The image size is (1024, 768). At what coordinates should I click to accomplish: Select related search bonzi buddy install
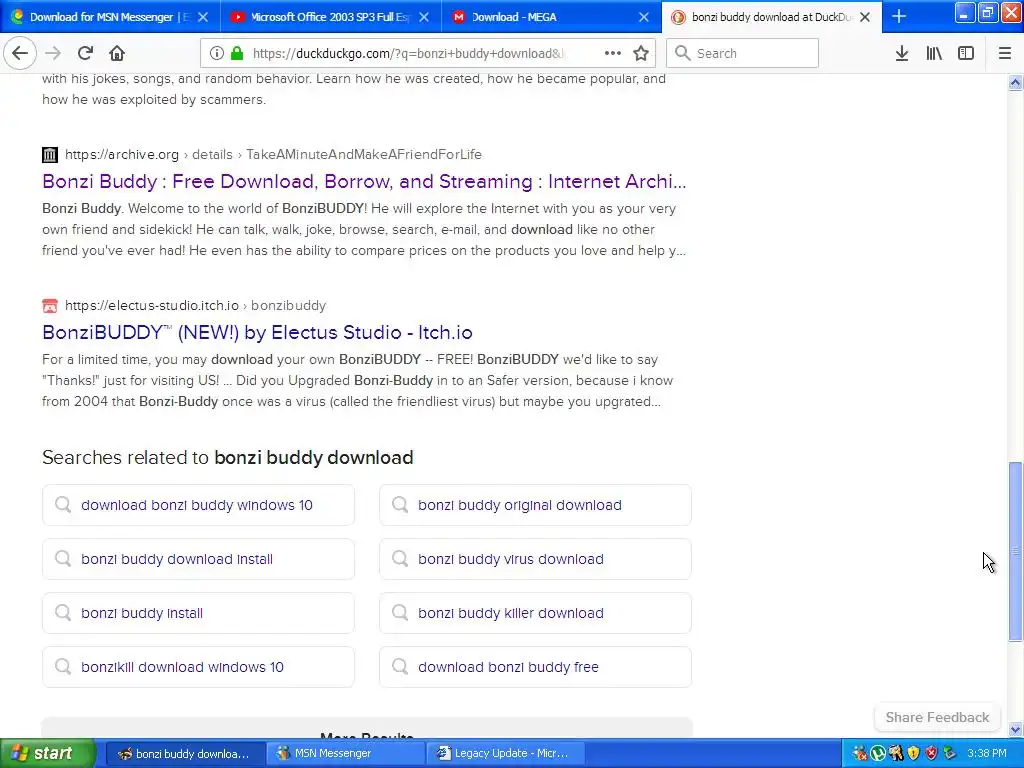tap(198, 613)
